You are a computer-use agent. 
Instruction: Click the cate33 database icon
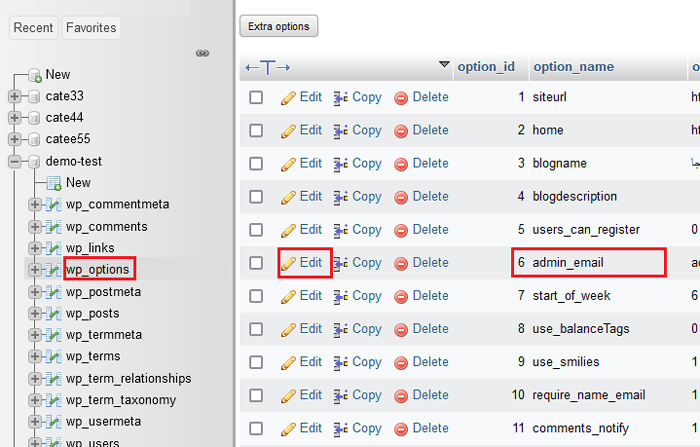pyautogui.click(x=34, y=96)
